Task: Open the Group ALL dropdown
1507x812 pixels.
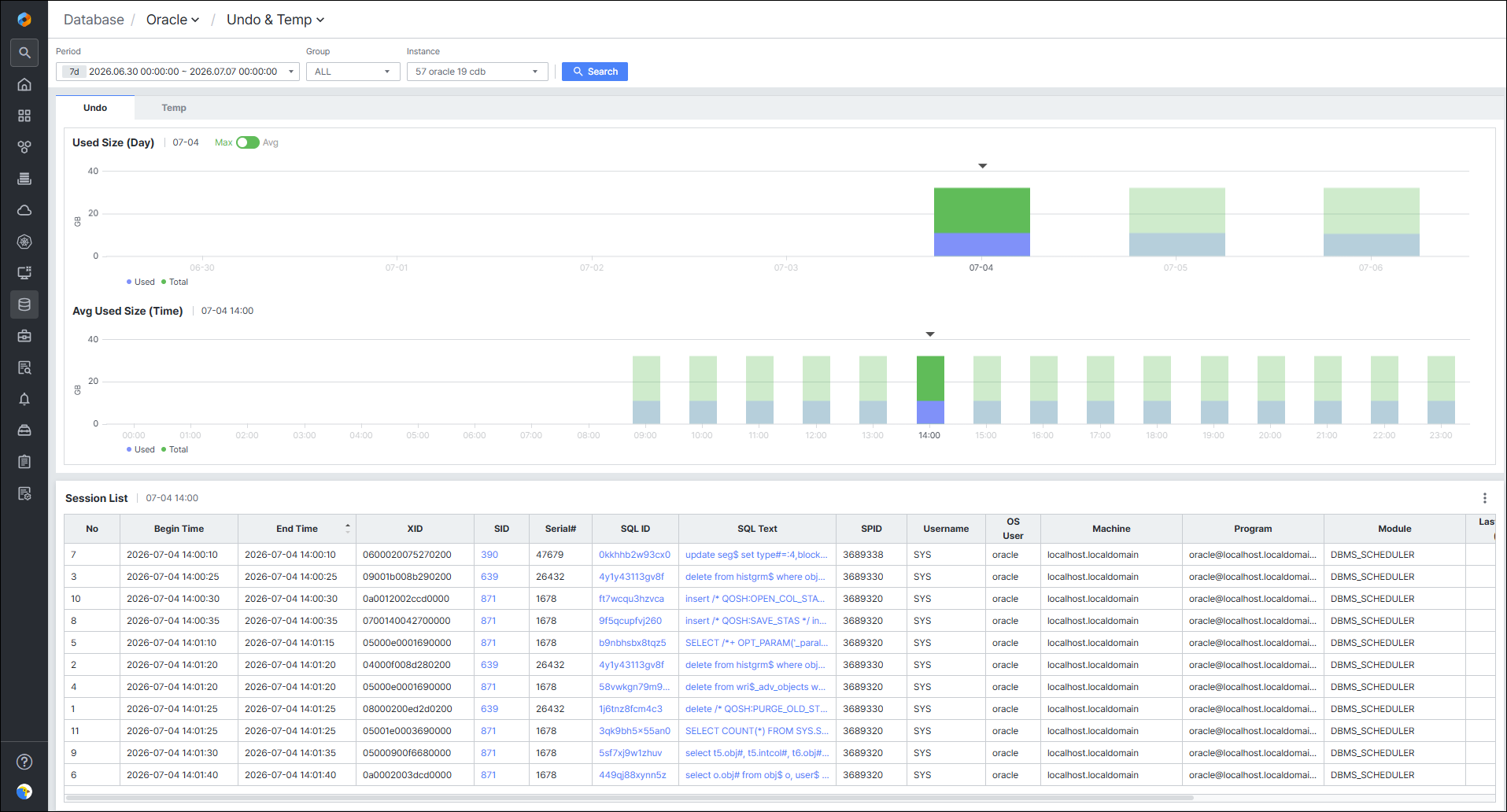Action: (353, 72)
